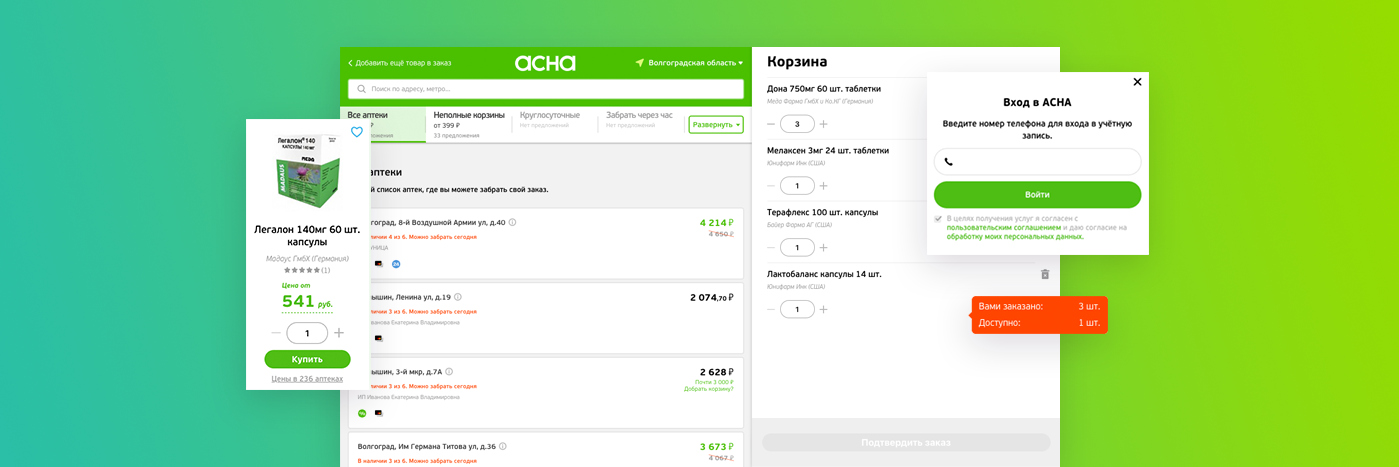
Task: Select the Все аптеки tab
Action: pyautogui.click(x=383, y=124)
